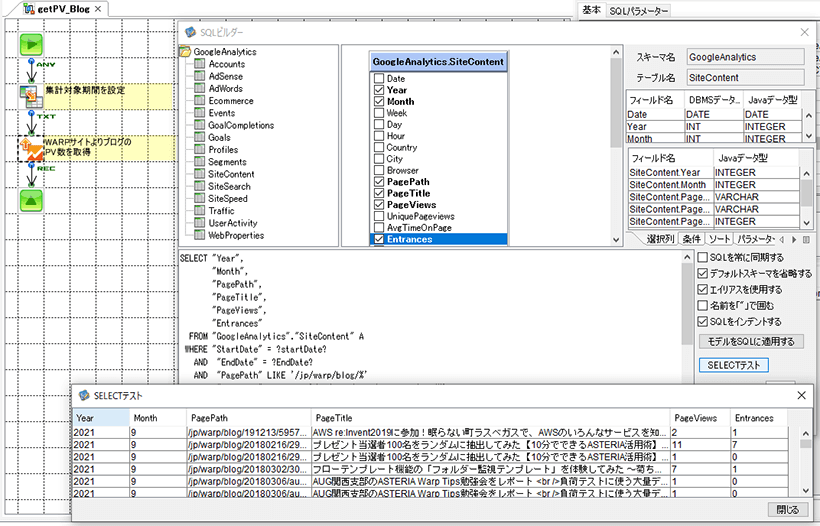Image resolution: width=820 pixels, height=526 pixels.
Task: Click the Accounts table icon
Action: click(200, 64)
